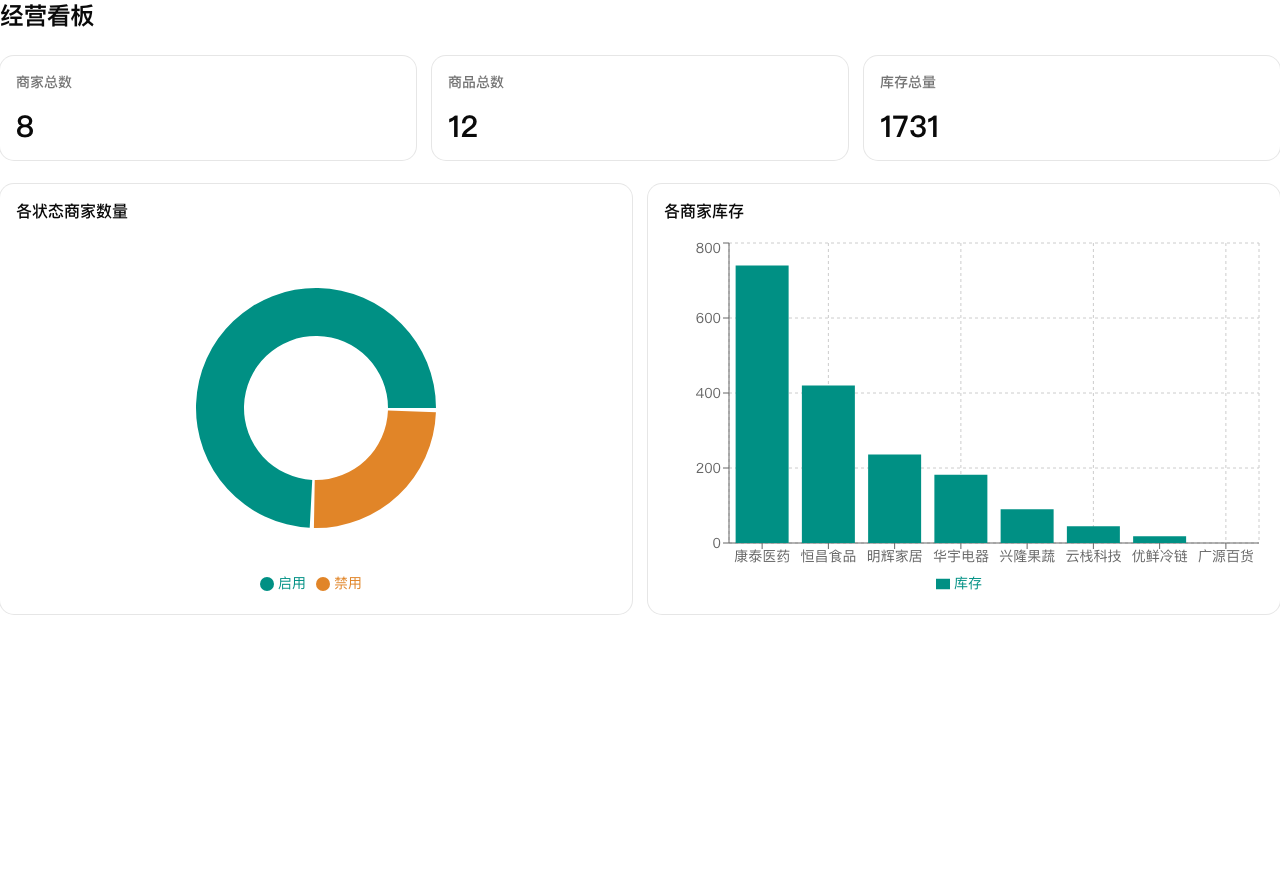Click the 商家总数 card label
The height and width of the screenshot is (880, 1280).
pos(44,82)
